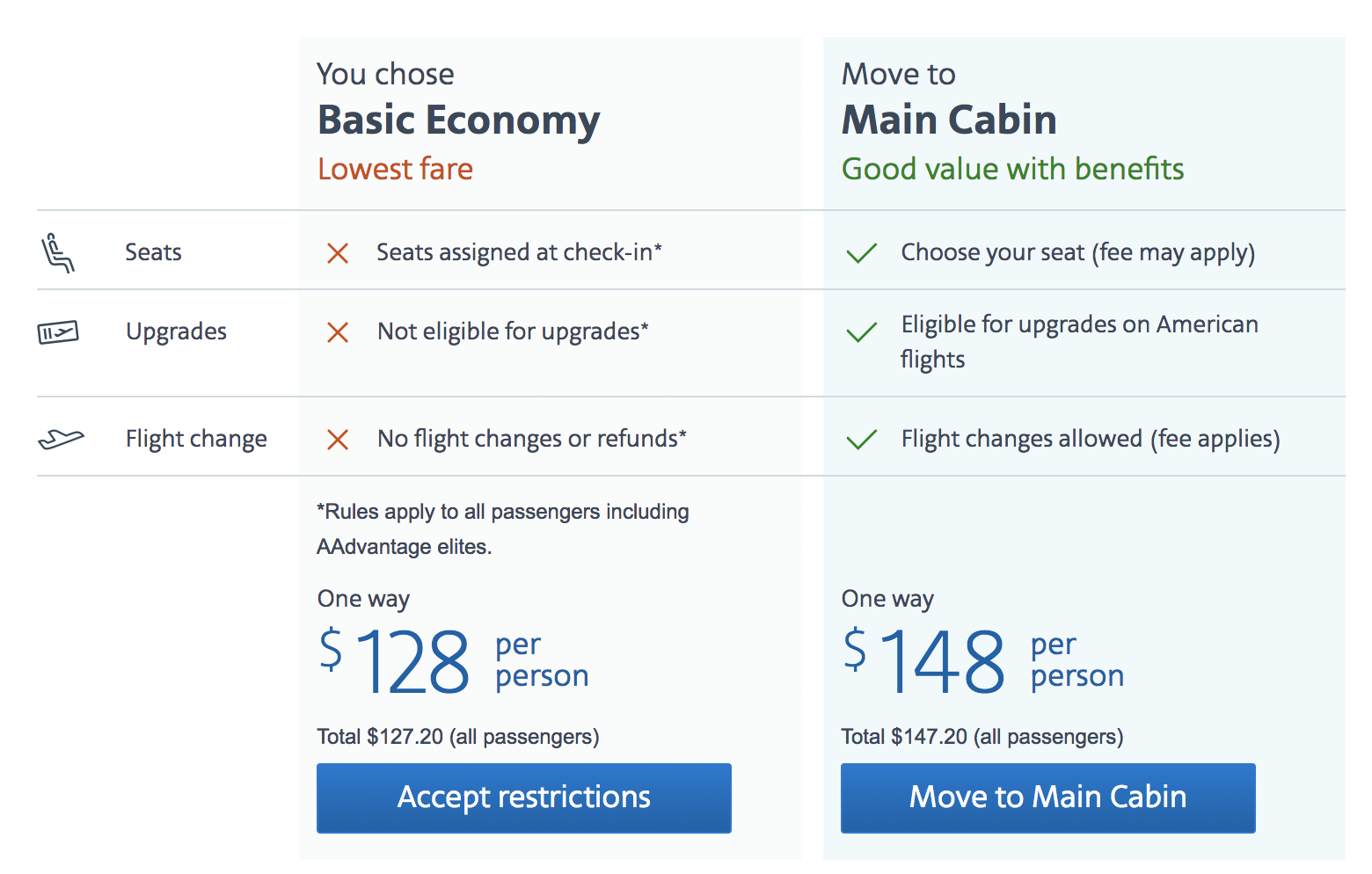
Task: Select the ticket icon beside Upgrades
Action: tap(58, 332)
